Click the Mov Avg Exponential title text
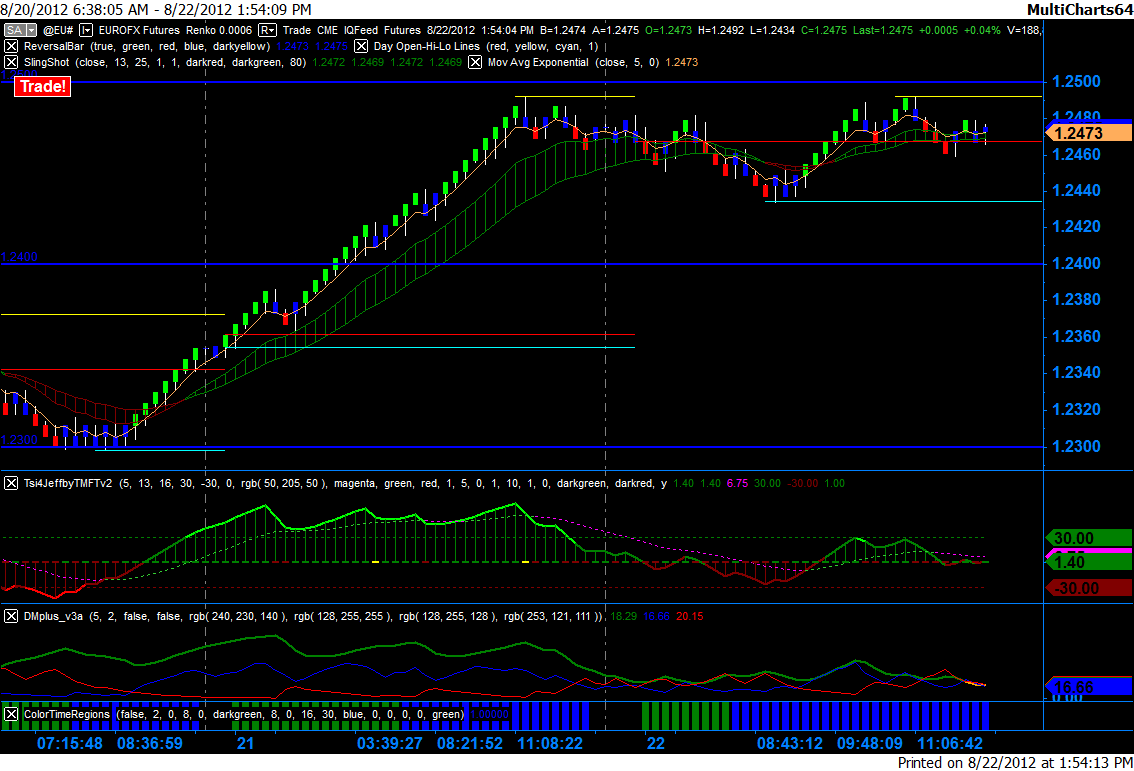This screenshot has width=1134, height=771. (538, 62)
